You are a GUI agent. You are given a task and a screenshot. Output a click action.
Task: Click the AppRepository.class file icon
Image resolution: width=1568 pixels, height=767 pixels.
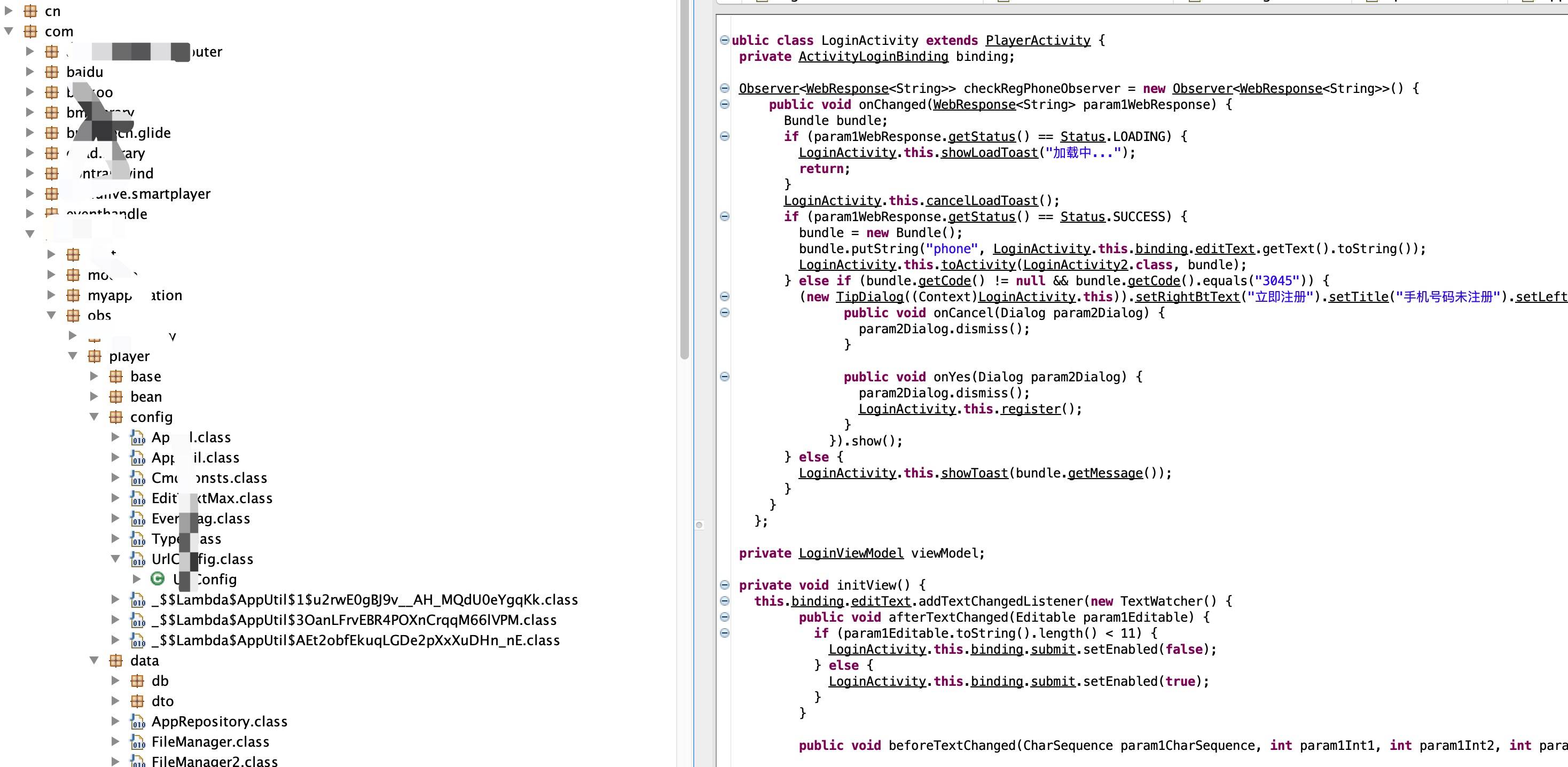(x=138, y=722)
